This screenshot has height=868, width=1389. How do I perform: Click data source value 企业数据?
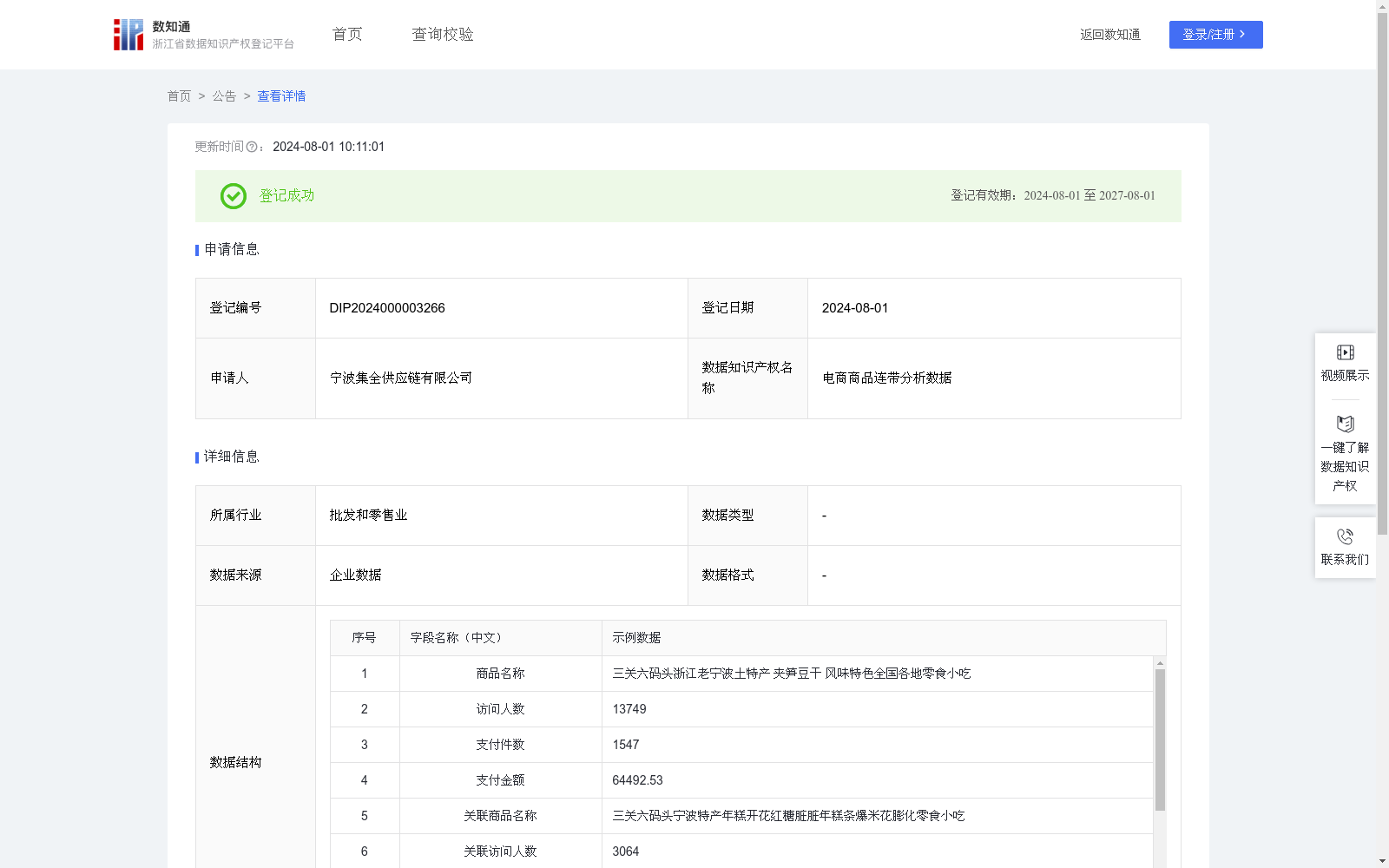(355, 575)
